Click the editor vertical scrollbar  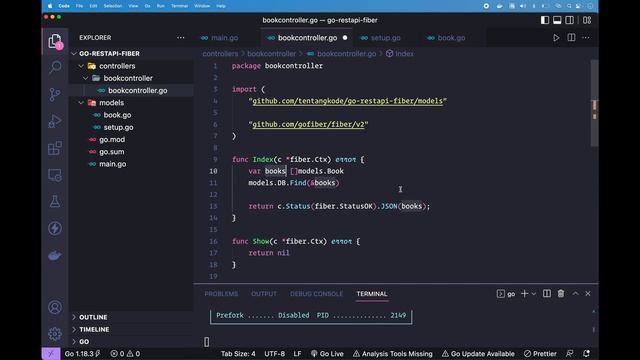click(x=594, y=103)
